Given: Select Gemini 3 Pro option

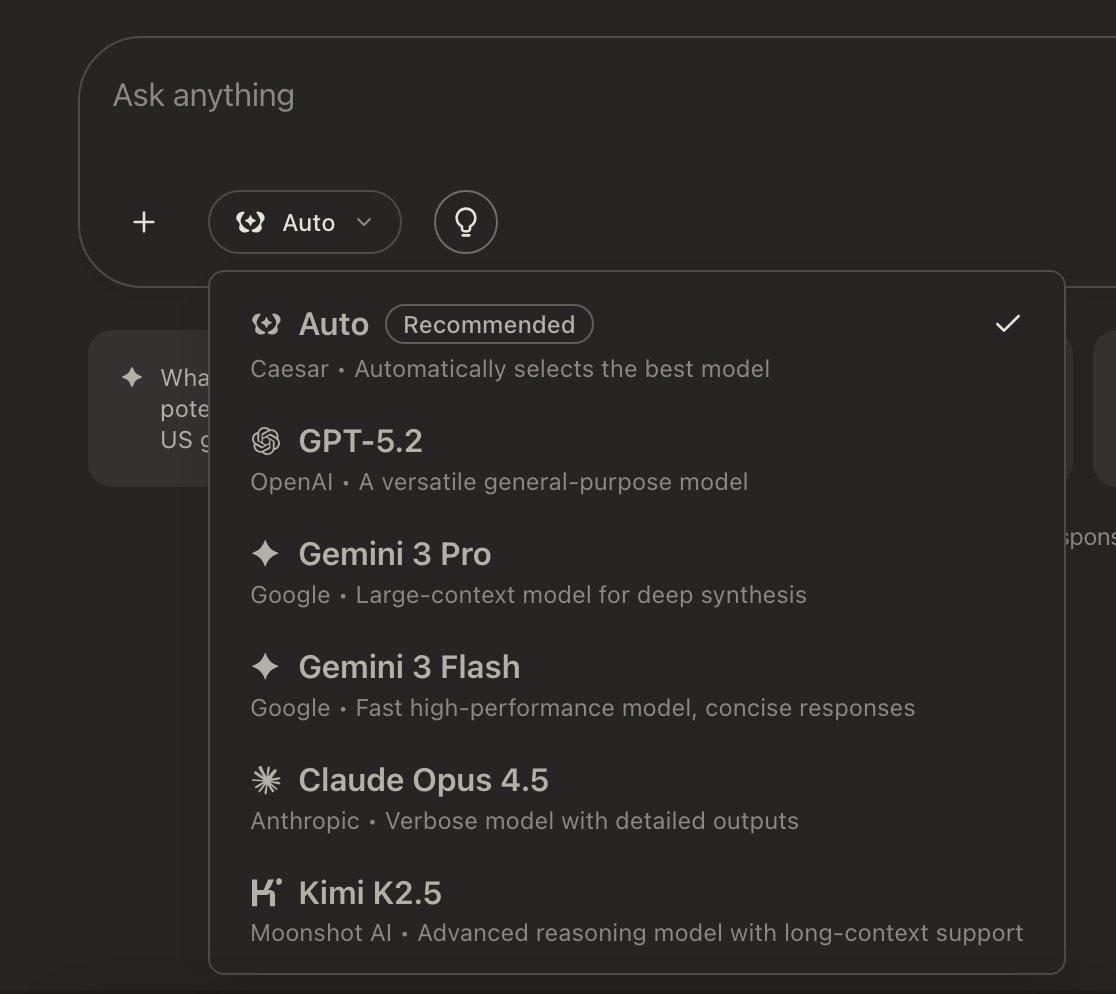Looking at the screenshot, I should (x=636, y=573).
